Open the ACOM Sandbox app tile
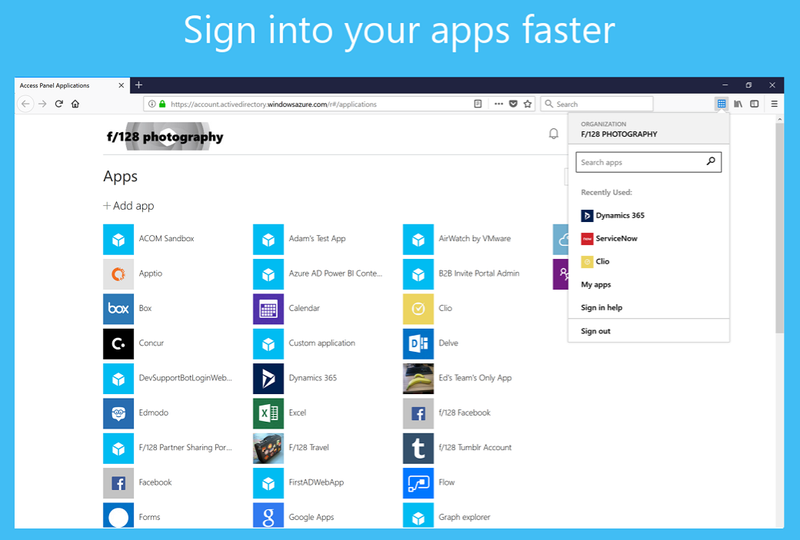 [118, 239]
